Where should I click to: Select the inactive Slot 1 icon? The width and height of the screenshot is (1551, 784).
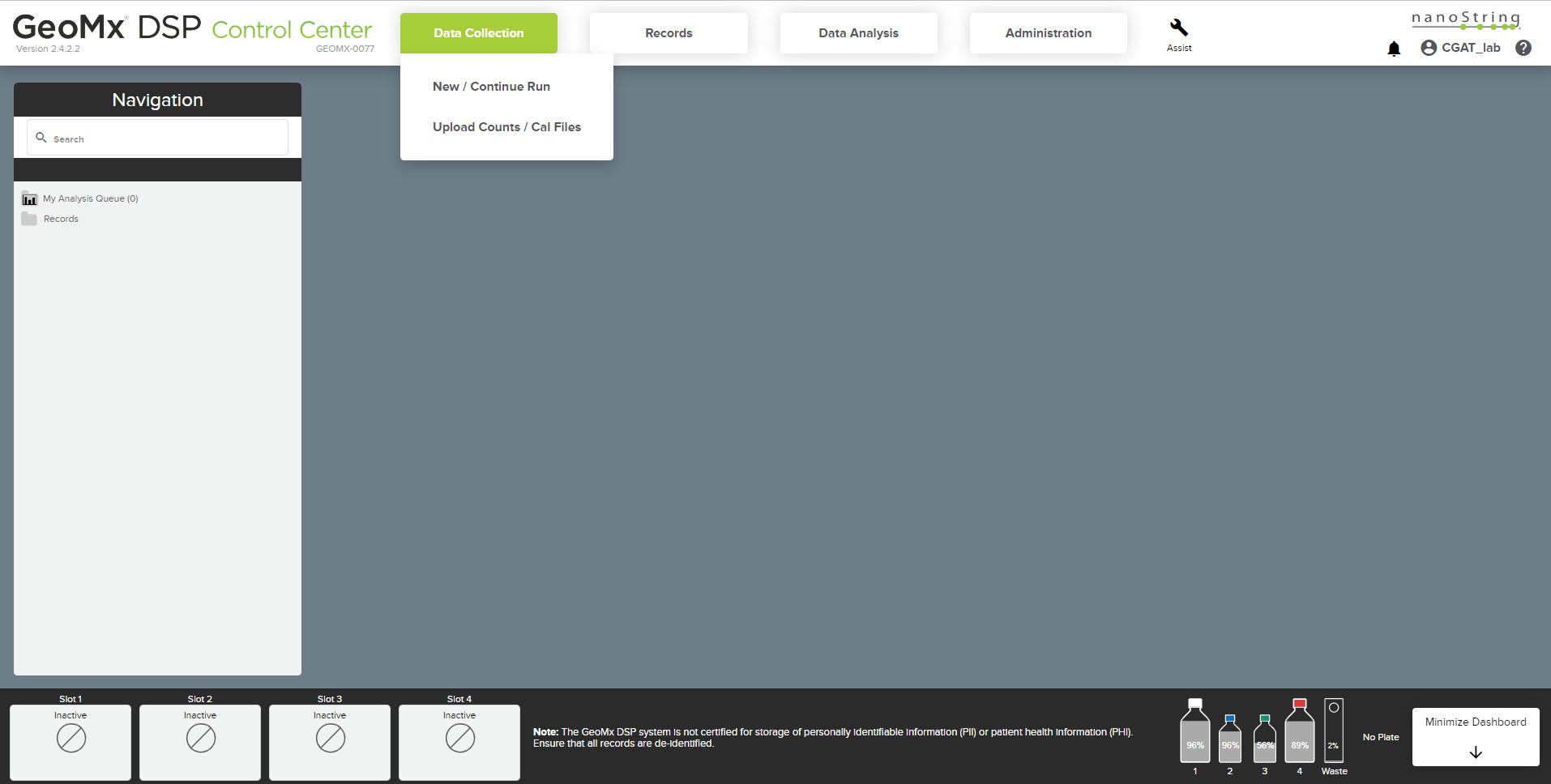(70, 739)
